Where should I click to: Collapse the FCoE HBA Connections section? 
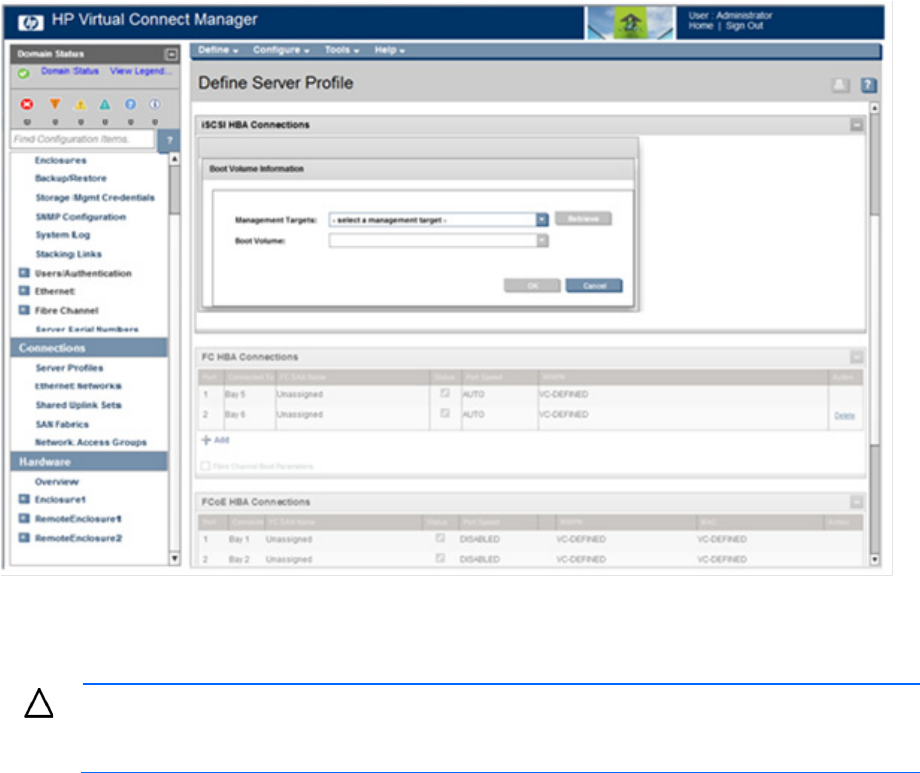pyautogui.click(x=857, y=502)
